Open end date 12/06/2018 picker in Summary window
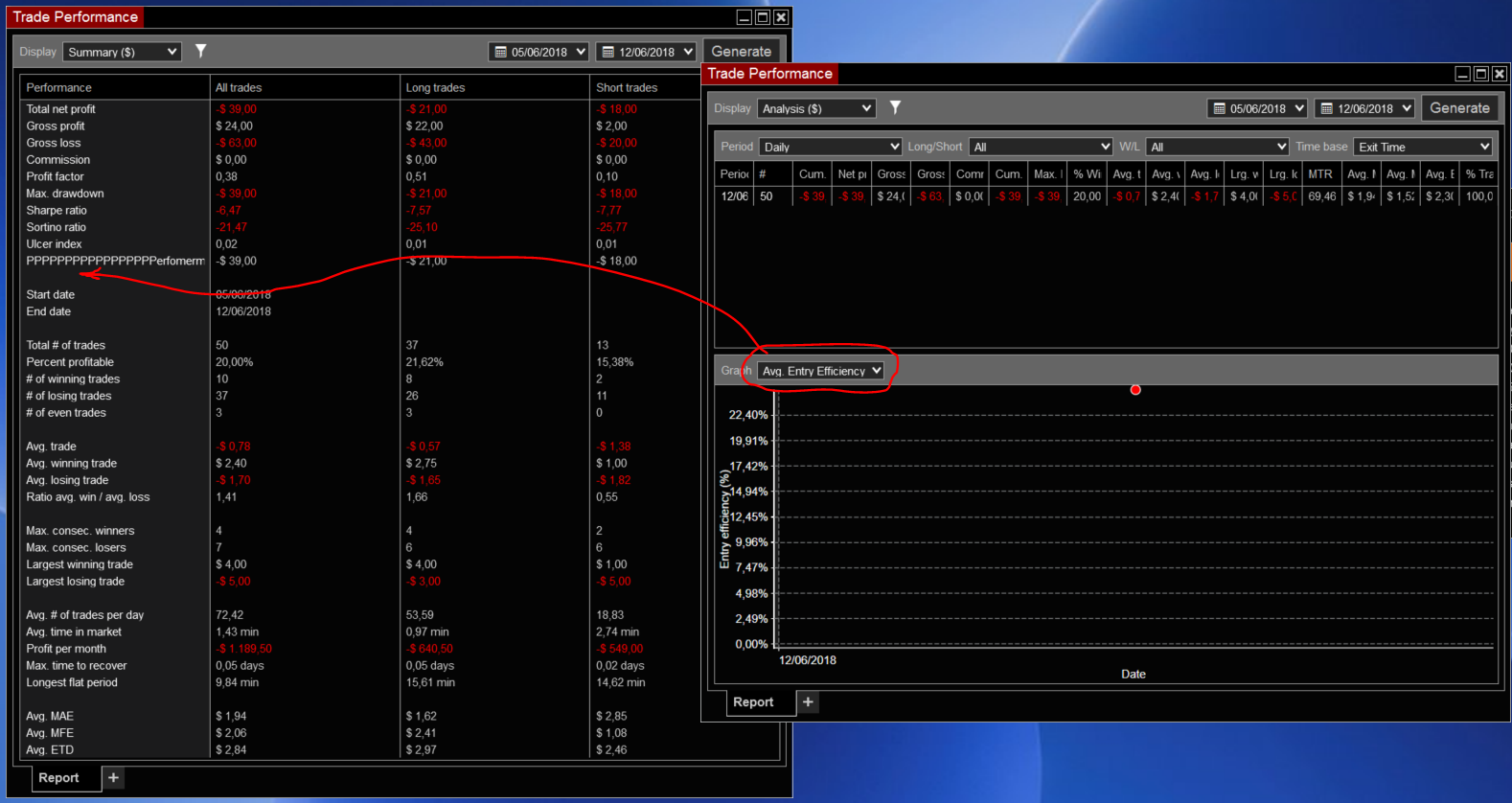1512x803 pixels. [x=646, y=52]
